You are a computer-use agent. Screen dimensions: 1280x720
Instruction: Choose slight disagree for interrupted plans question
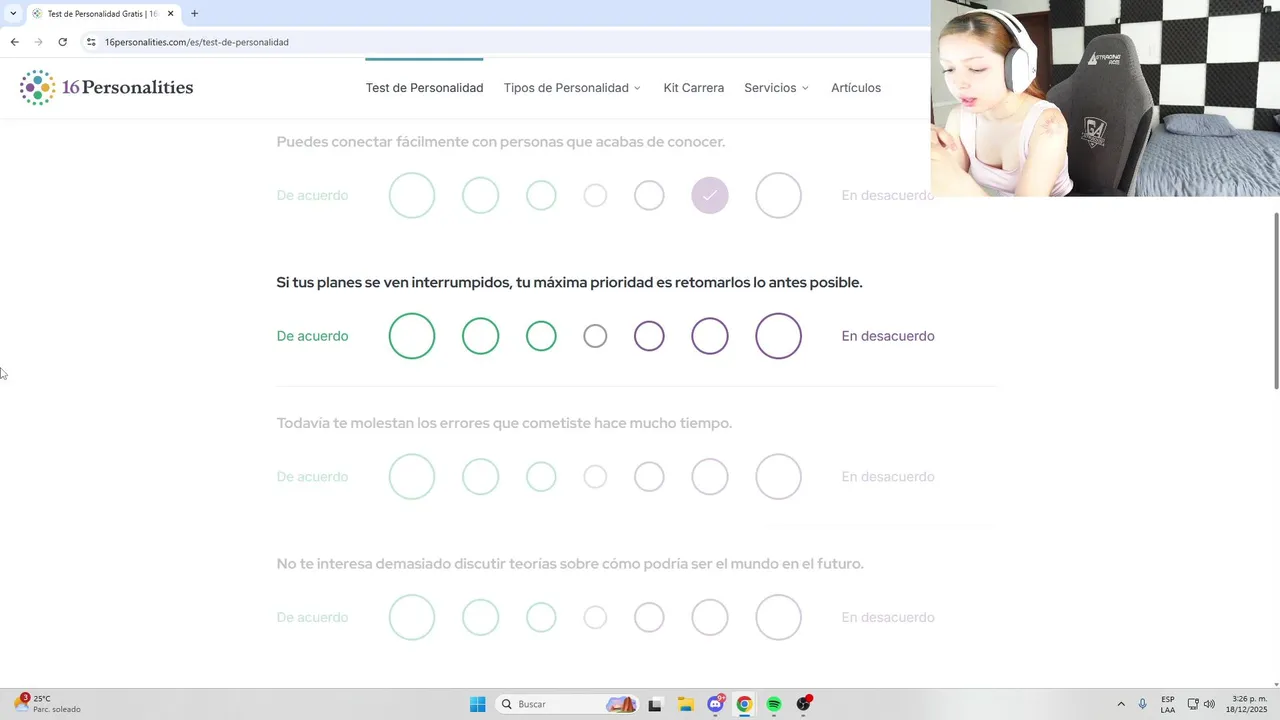coord(649,336)
